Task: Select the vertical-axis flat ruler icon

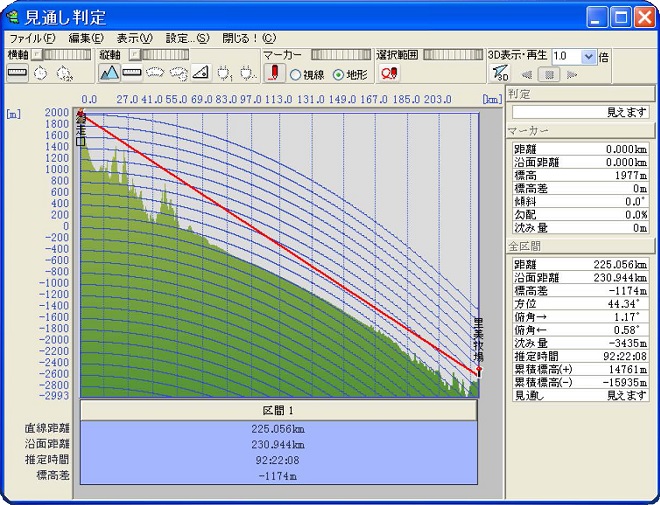Action: [132, 73]
